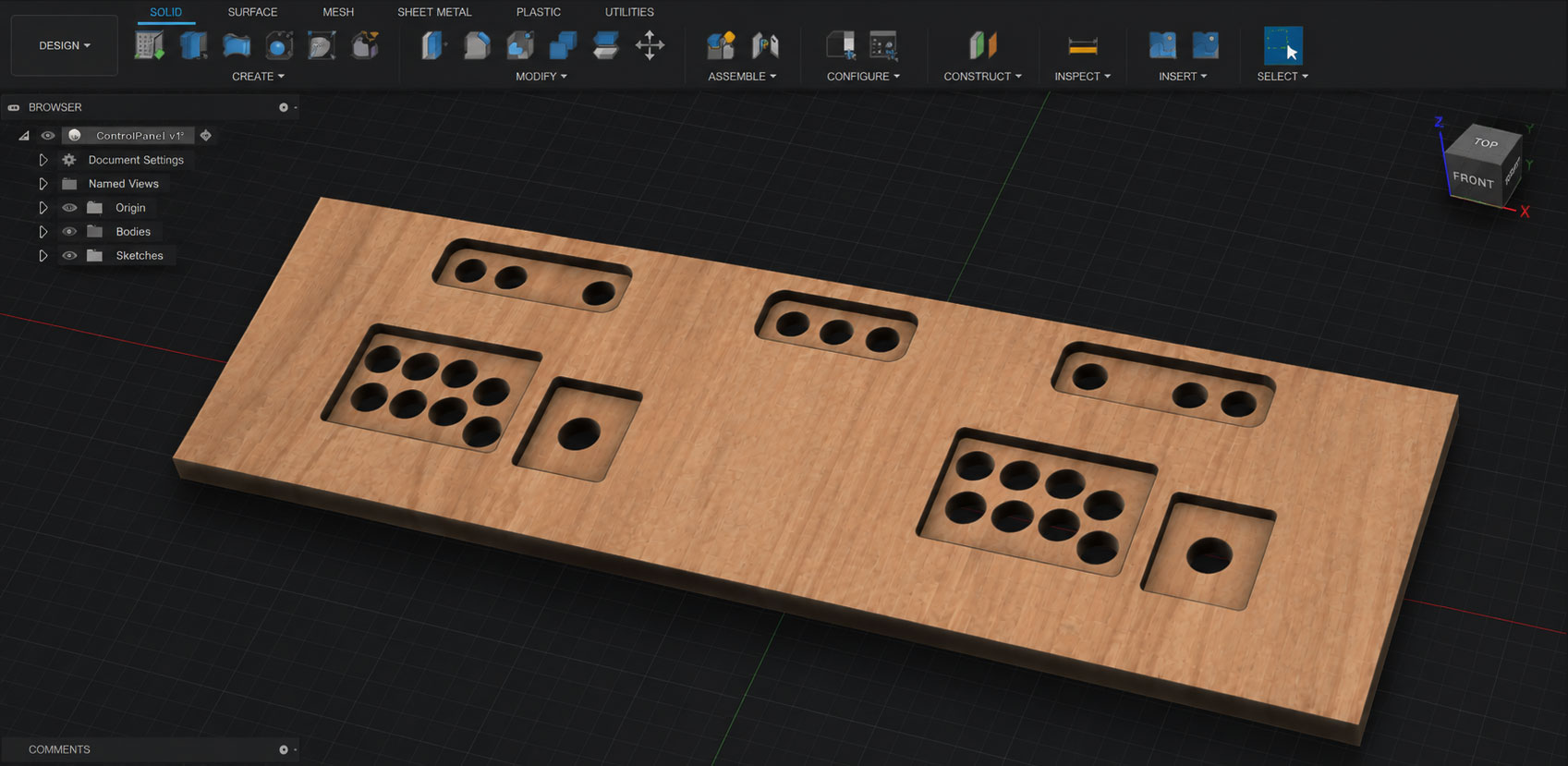
Task: Open the Browser panel options dot
Action: pyautogui.click(x=284, y=107)
